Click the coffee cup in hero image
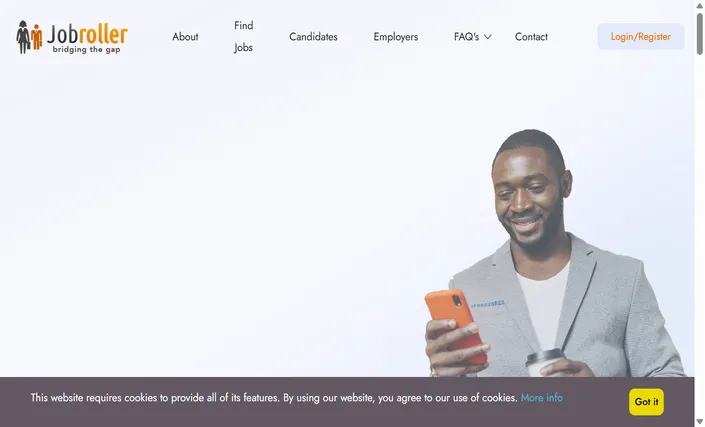Image resolution: width=705 pixels, height=427 pixels. (x=545, y=362)
